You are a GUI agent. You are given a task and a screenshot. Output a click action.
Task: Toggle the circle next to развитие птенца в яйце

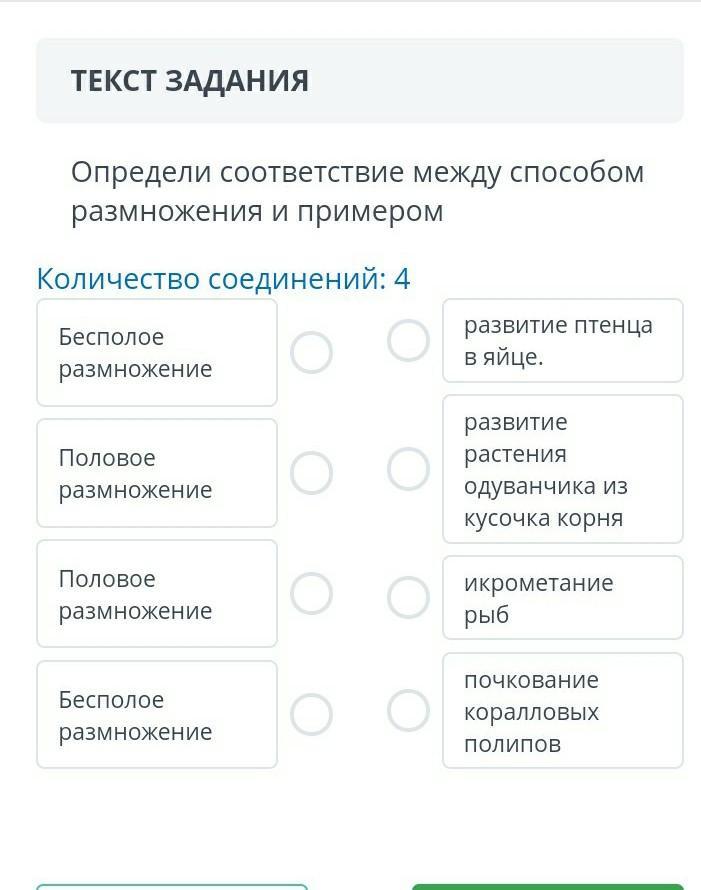tap(408, 341)
